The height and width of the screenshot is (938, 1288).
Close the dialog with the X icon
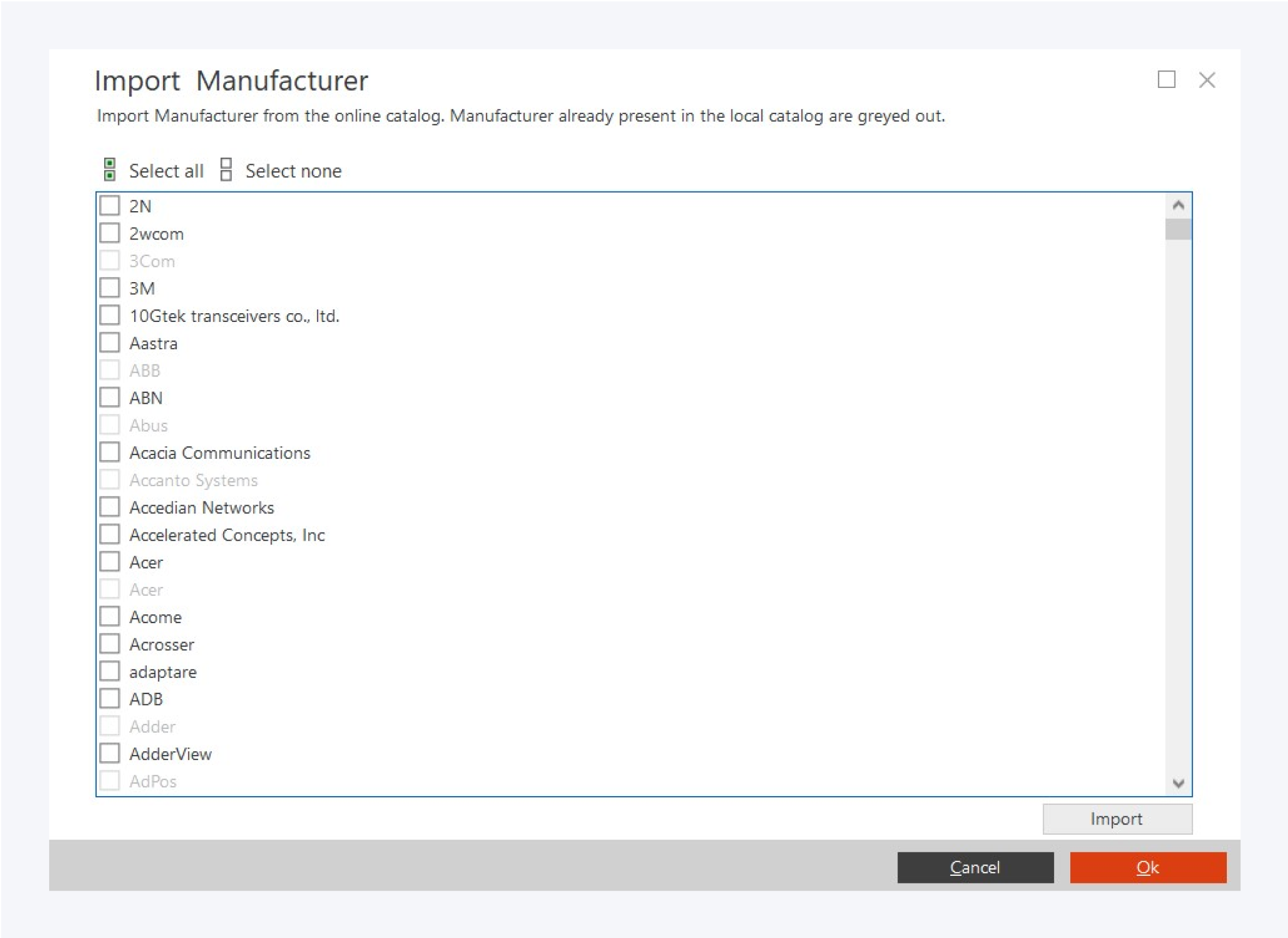(1207, 80)
